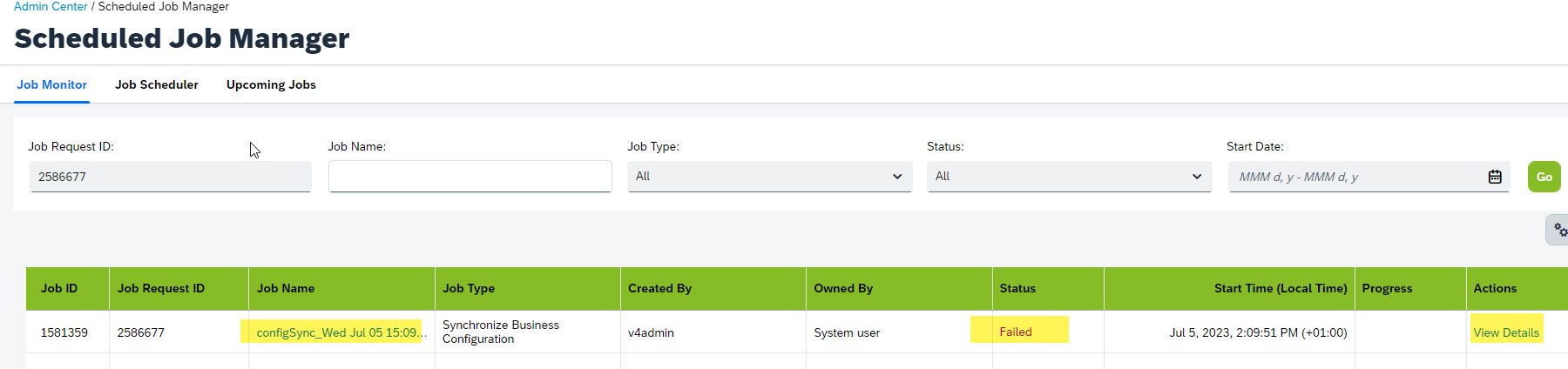The width and height of the screenshot is (1568, 369).
Task: Switch to the Job Scheduler tab
Action: 157,84
